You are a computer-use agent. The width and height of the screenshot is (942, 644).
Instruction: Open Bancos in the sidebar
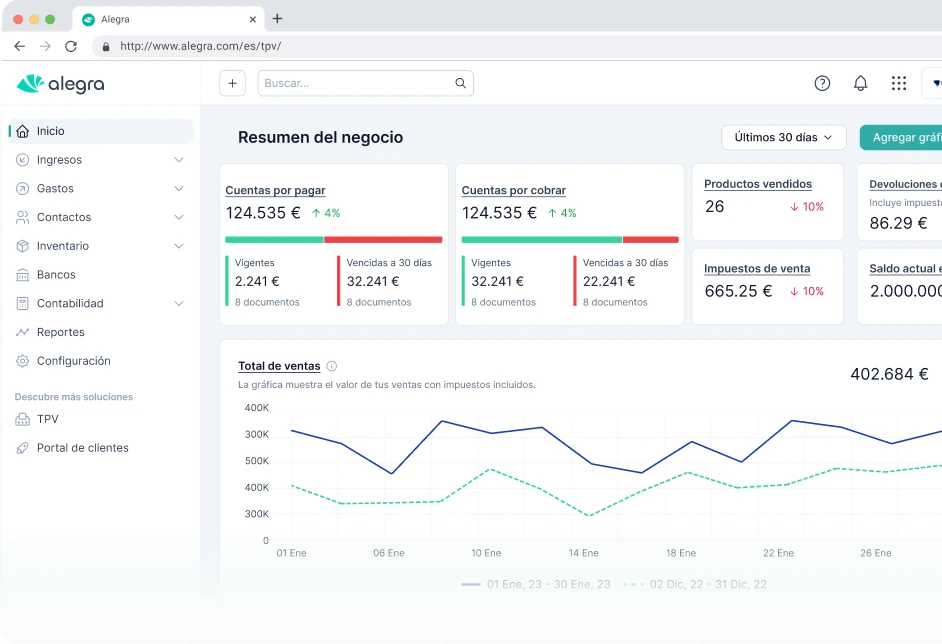[56, 275]
